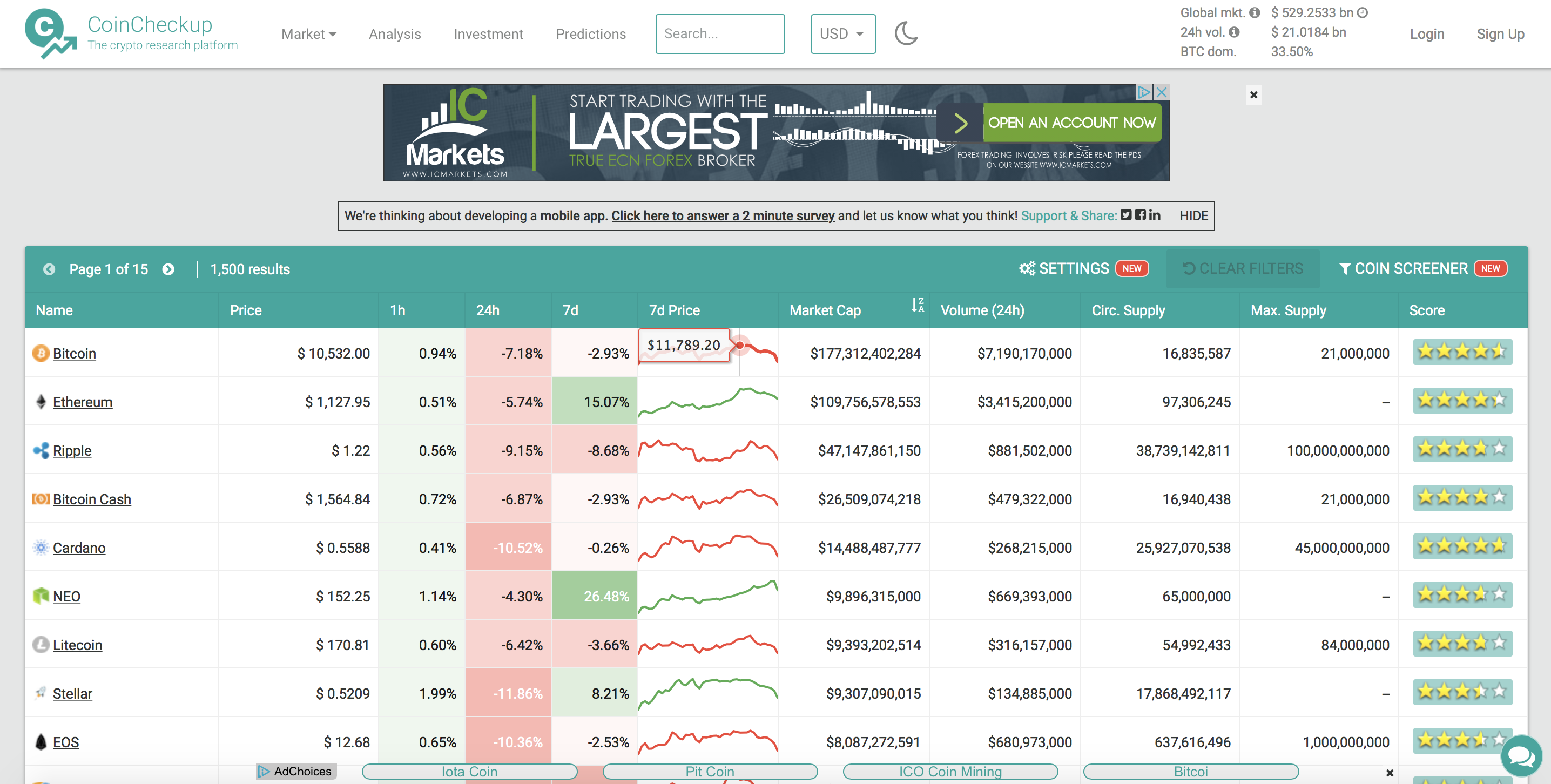Click the clock icon beside global market value
The width and height of the screenshot is (1551, 784).
click(1362, 12)
